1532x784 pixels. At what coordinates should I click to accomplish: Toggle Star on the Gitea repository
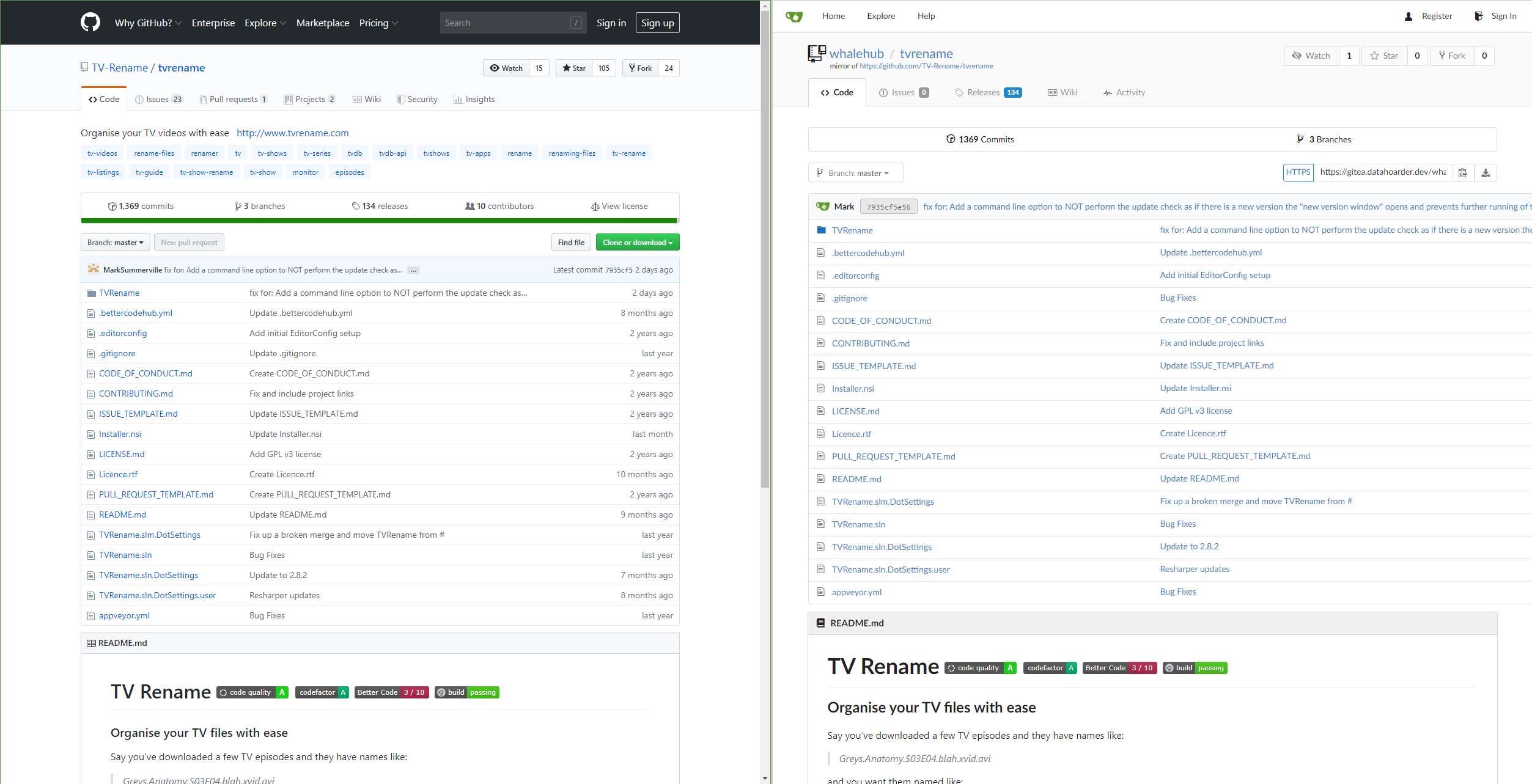(x=1384, y=56)
